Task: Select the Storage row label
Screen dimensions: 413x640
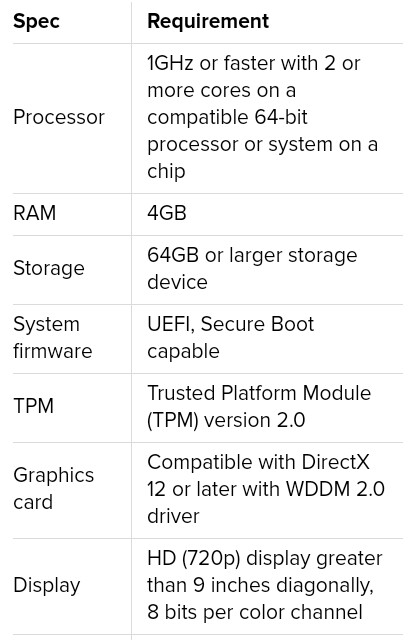Action: click(x=49, y=268)
